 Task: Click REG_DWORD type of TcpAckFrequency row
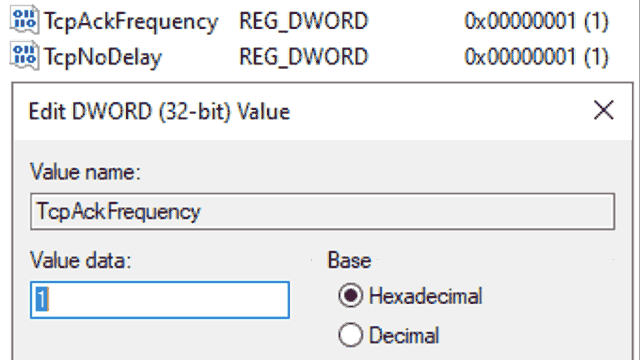[x=303, y=21]
